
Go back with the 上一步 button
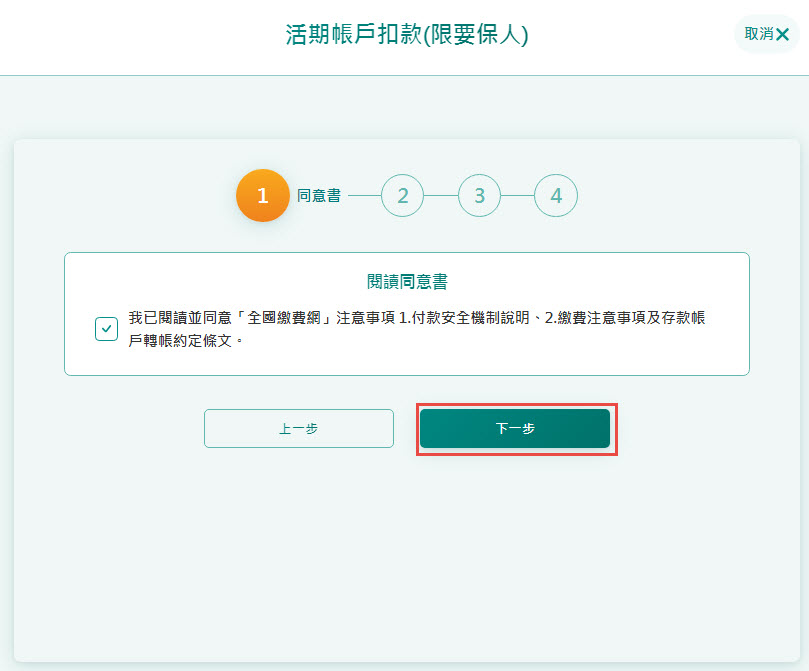[x=299, y=429]
